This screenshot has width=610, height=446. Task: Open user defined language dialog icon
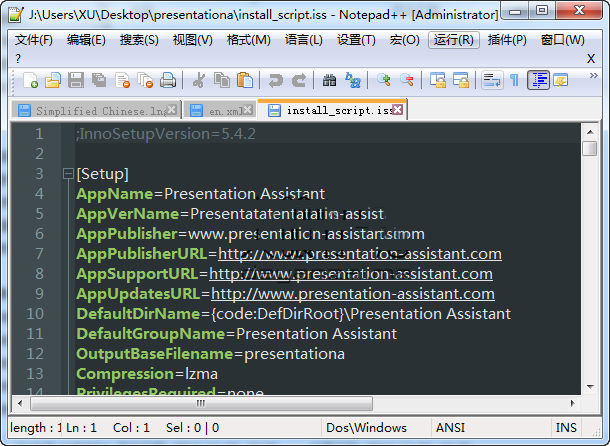pos(561,80)
